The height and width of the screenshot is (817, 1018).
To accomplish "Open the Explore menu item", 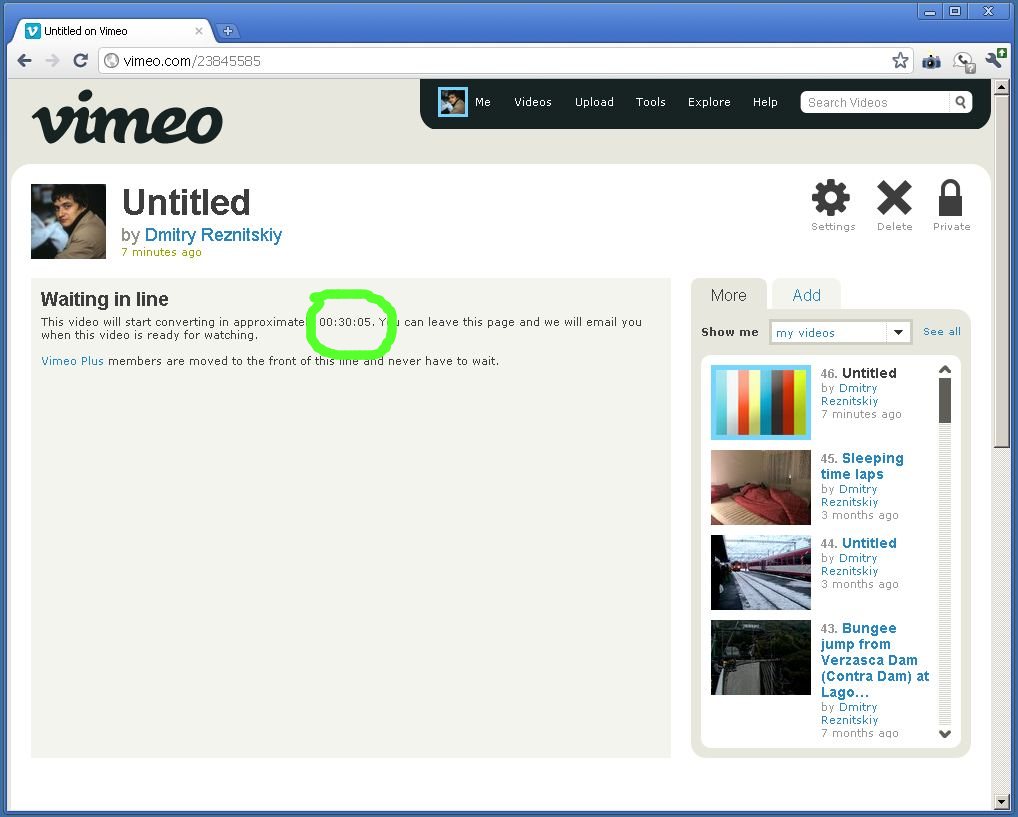I will pos(709,102).
